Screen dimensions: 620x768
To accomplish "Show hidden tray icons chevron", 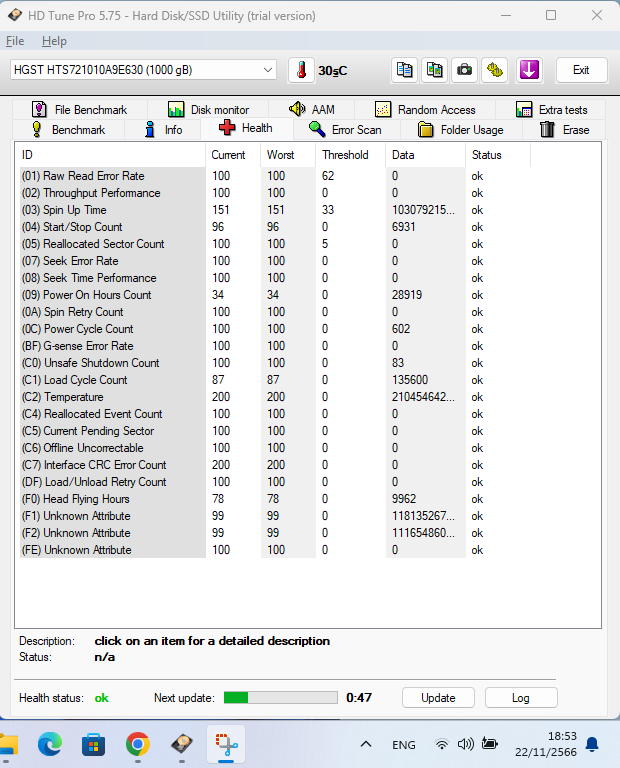I will click(x=366, y=744).
